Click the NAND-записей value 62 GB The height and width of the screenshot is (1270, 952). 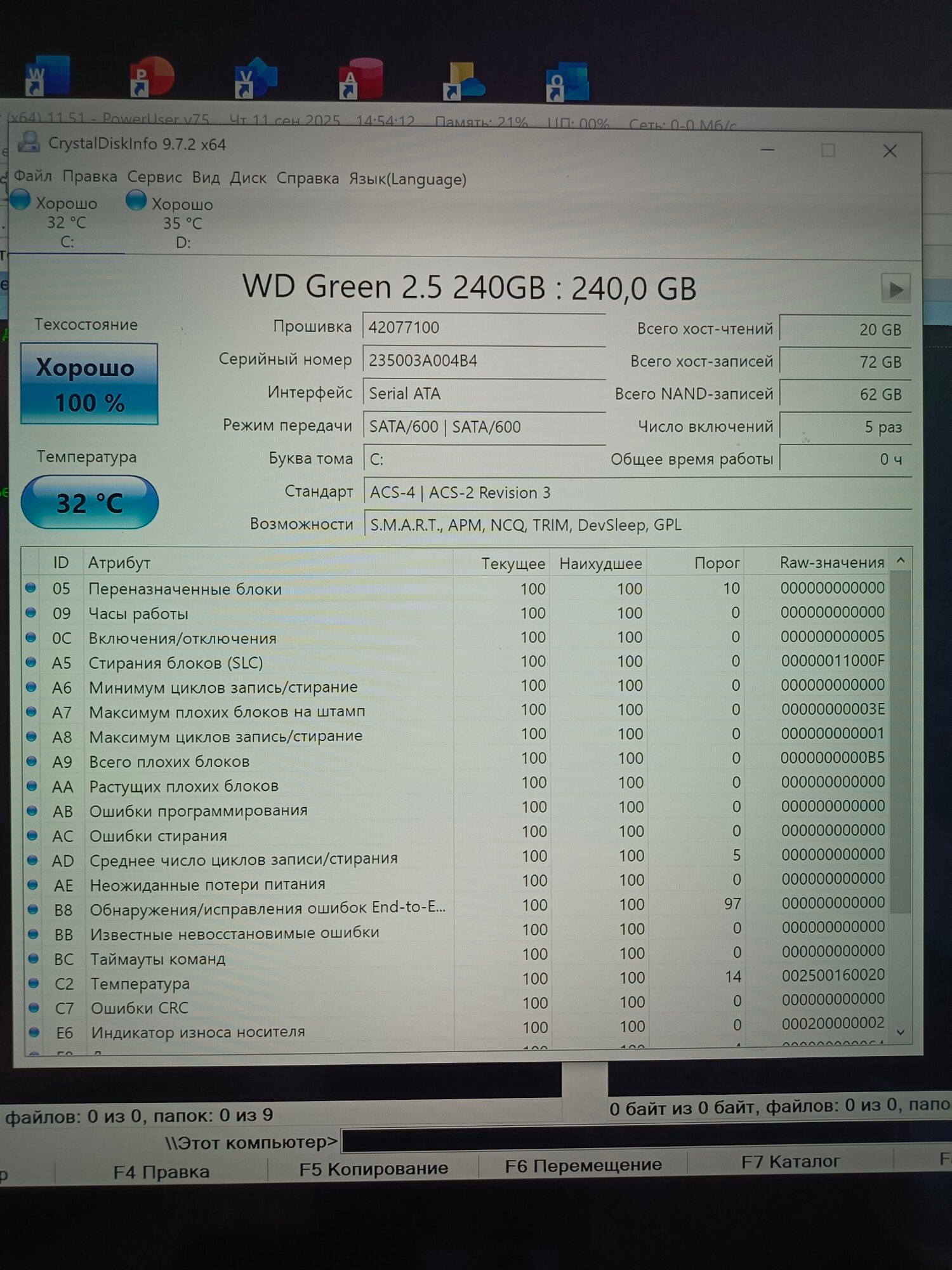click(x=845, y=394)
